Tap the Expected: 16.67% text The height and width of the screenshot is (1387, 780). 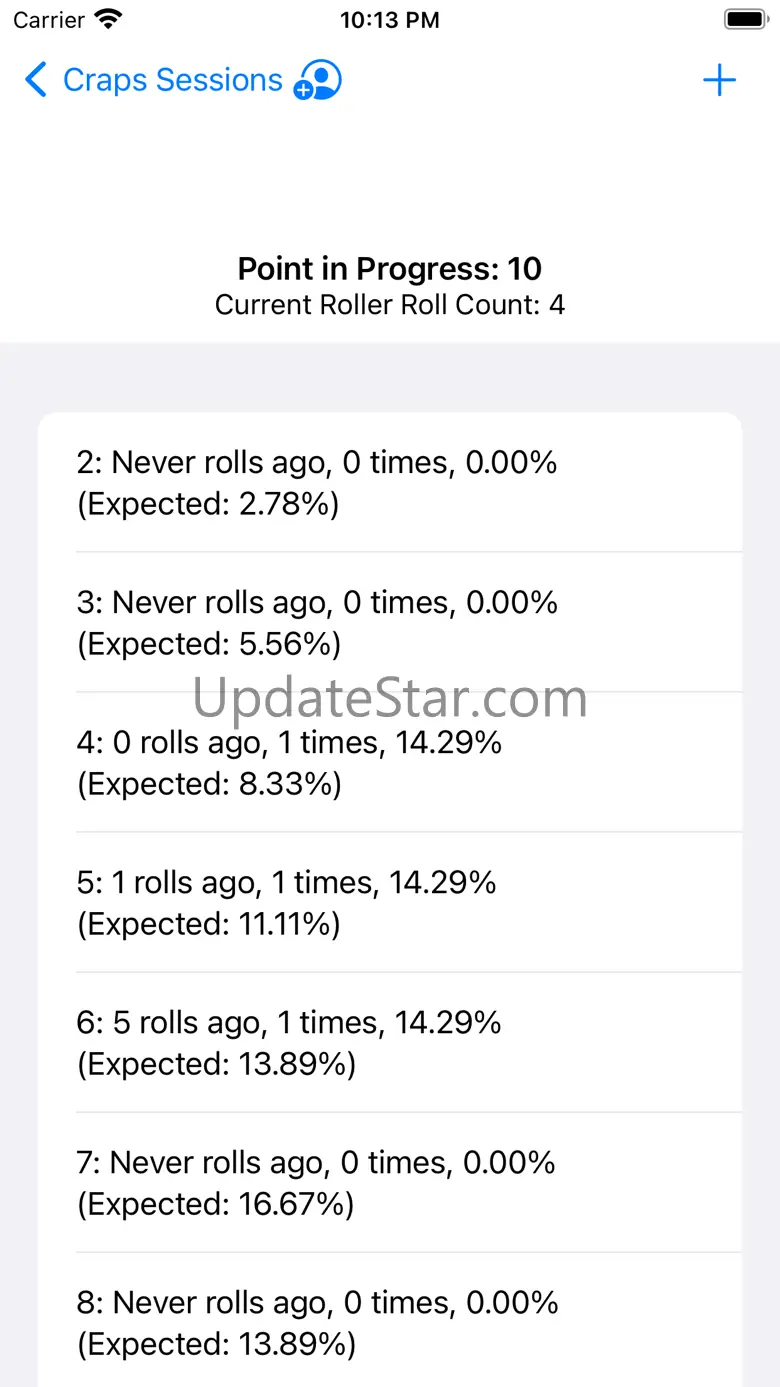point(215,1204)
